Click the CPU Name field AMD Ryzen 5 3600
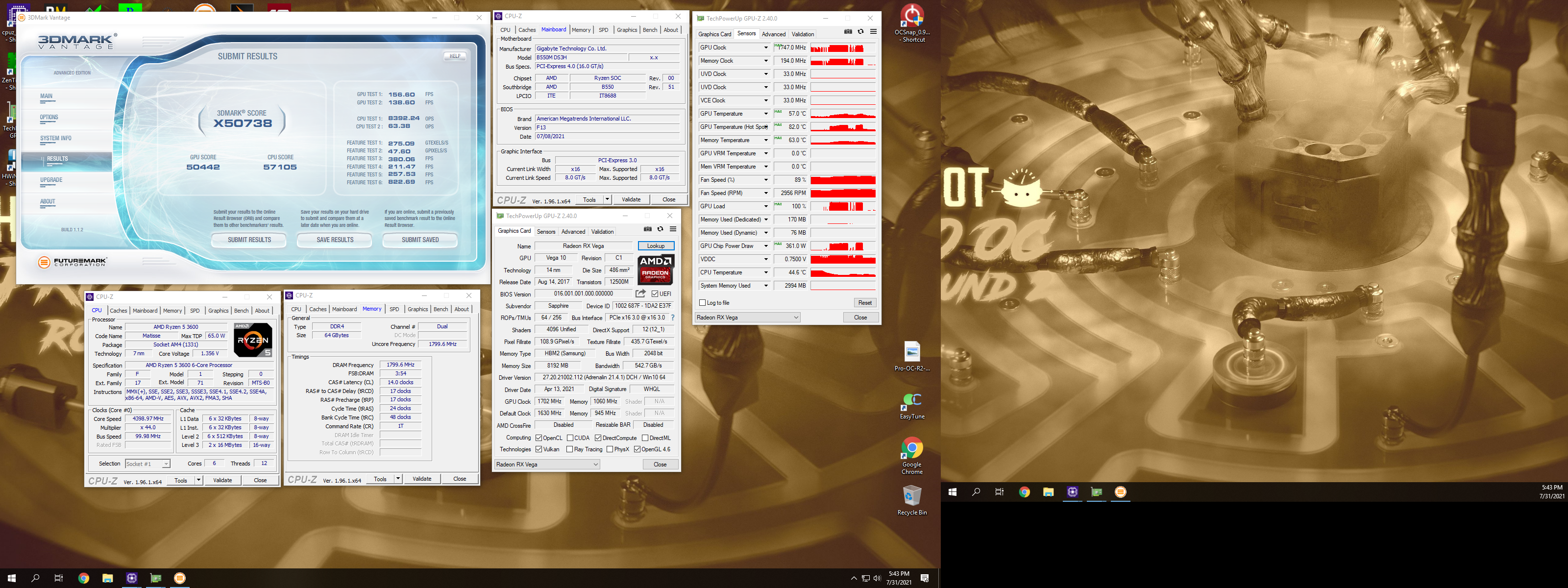Image resolution: width=1568 pixels, height=588 pixels. (x=176, y=327)
